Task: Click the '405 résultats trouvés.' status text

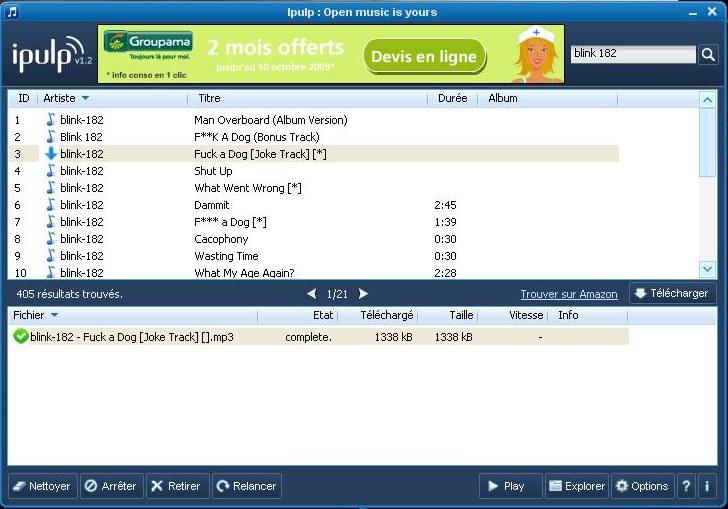Action: (x=70, y=294)
